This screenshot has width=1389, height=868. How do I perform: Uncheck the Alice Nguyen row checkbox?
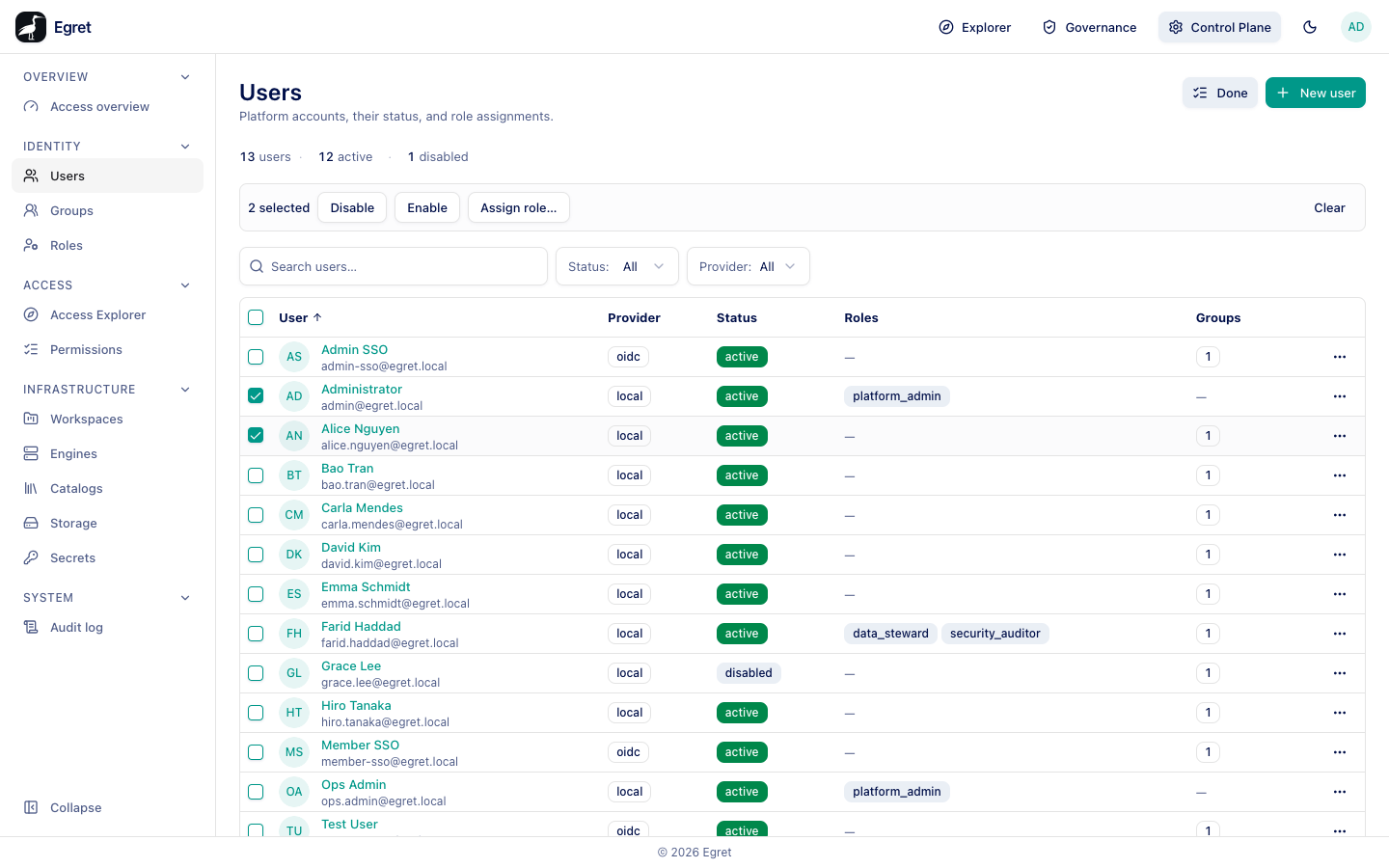256,436
